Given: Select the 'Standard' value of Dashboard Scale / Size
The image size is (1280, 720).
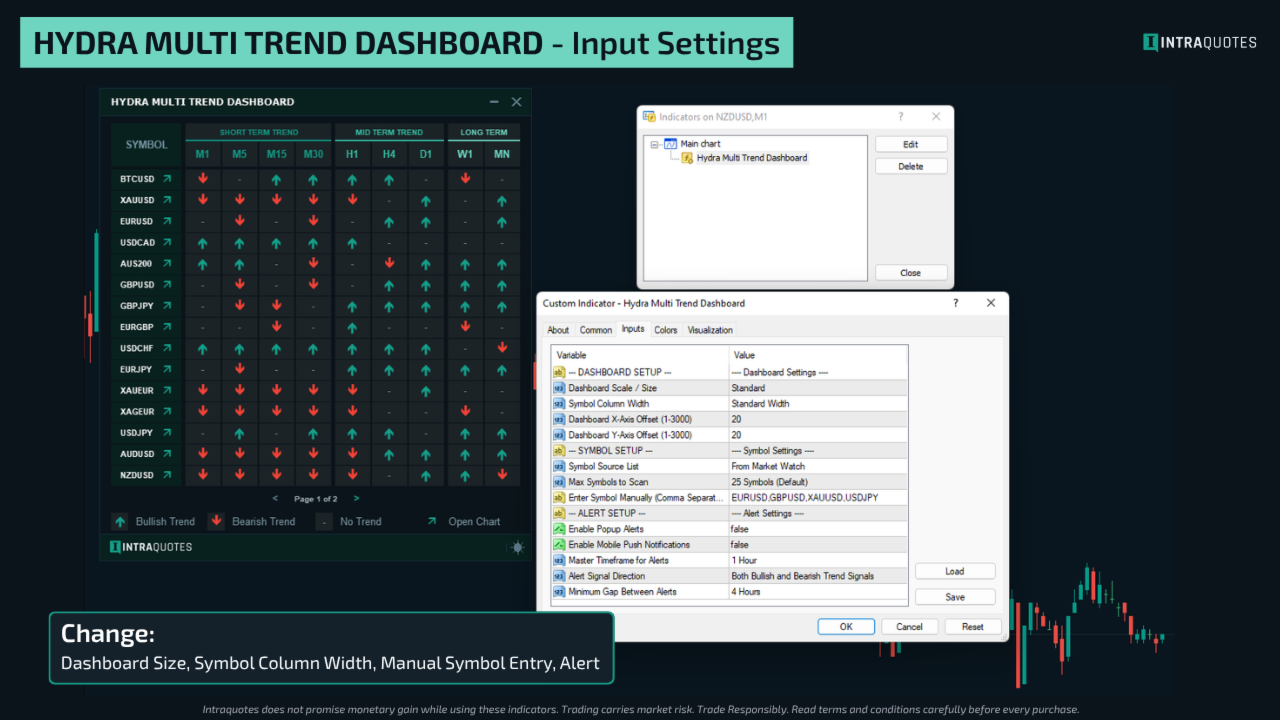Looking at the screenshot, I should 818,388.
